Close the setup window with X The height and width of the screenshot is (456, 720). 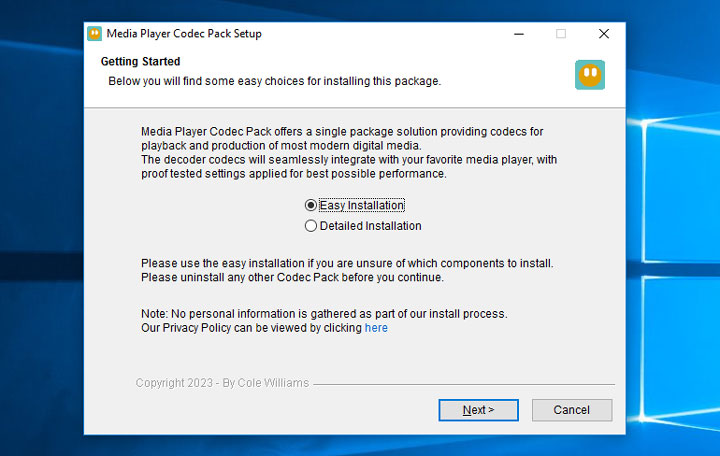pyautogui.click(x=604, y=34)
